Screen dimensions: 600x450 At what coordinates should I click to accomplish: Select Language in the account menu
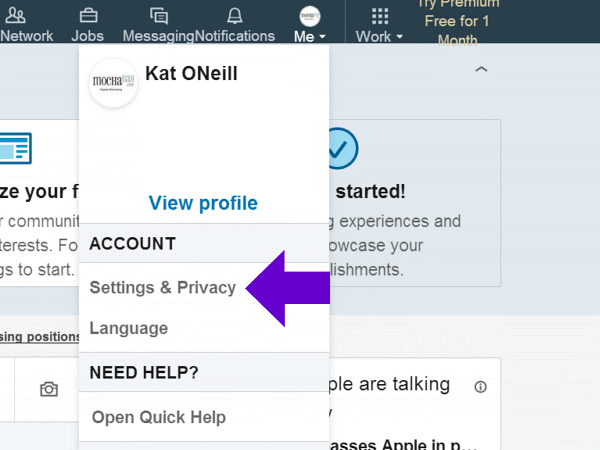(x=129, y=328)
